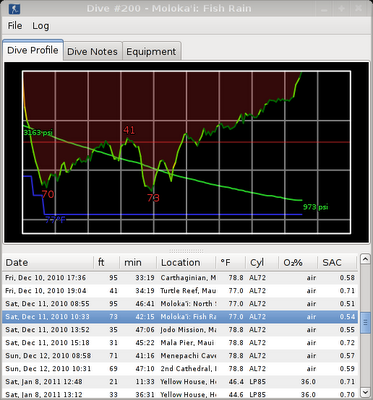Click the application icon in title bar

point(14,8)
